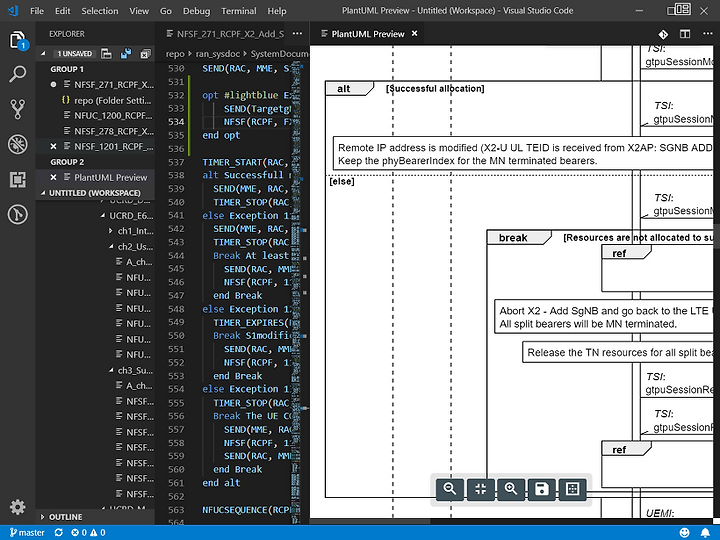Open the Go menu
Screen dimensions: 720x540
pyautogui.click(x=166, y=11)
